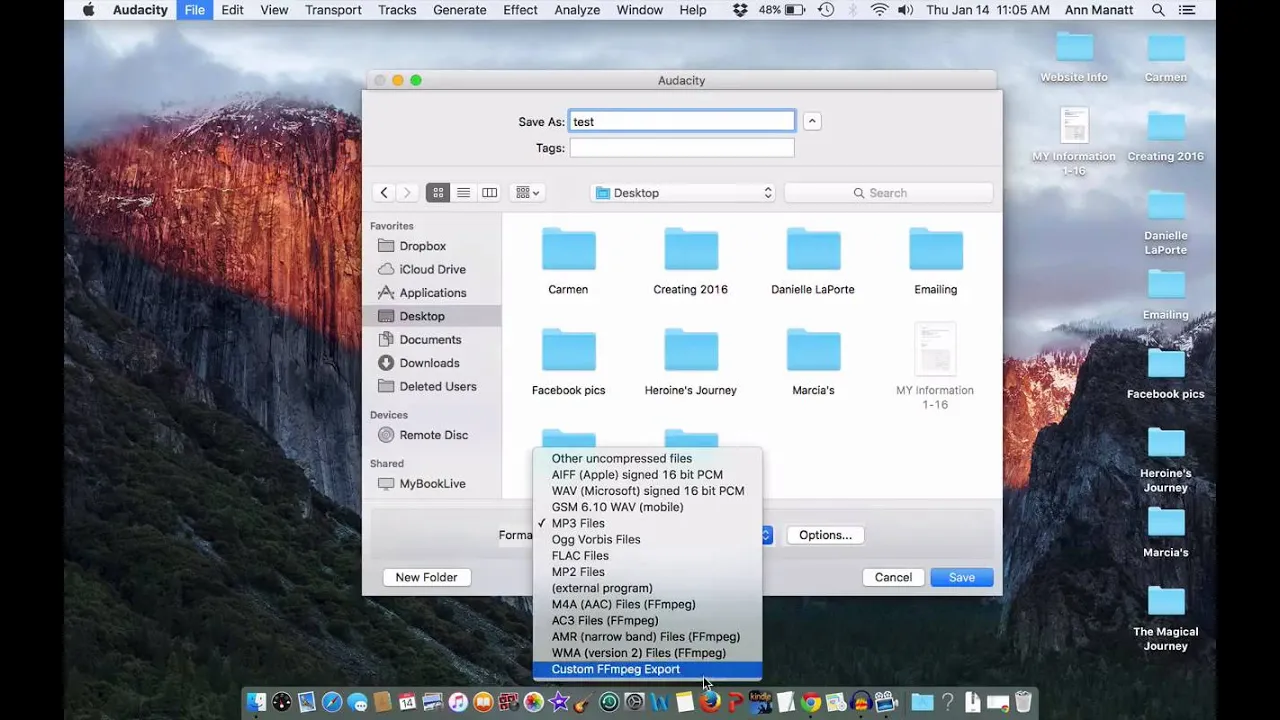Open the Photos app in the Dock
The width and height of the screenshot is (1280, 720).
click(x=534, y=703)
